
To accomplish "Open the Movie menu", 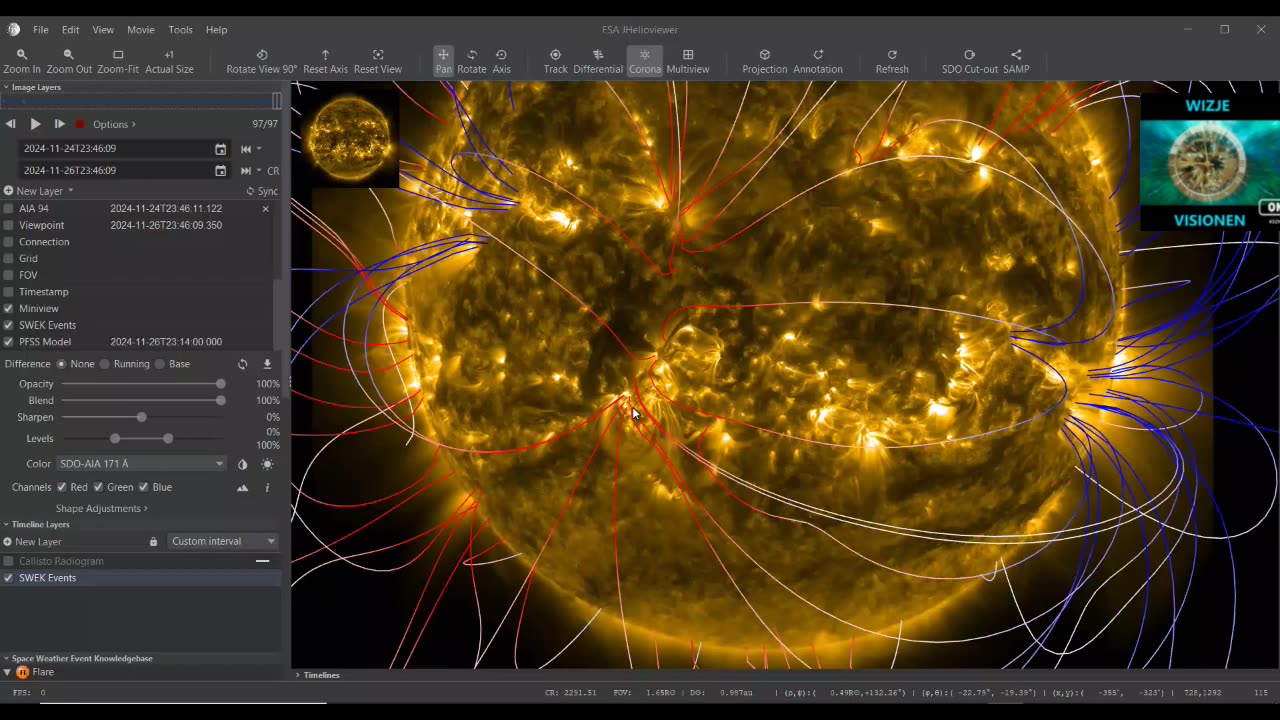I will pyautogui.click(x=141, y=30).
